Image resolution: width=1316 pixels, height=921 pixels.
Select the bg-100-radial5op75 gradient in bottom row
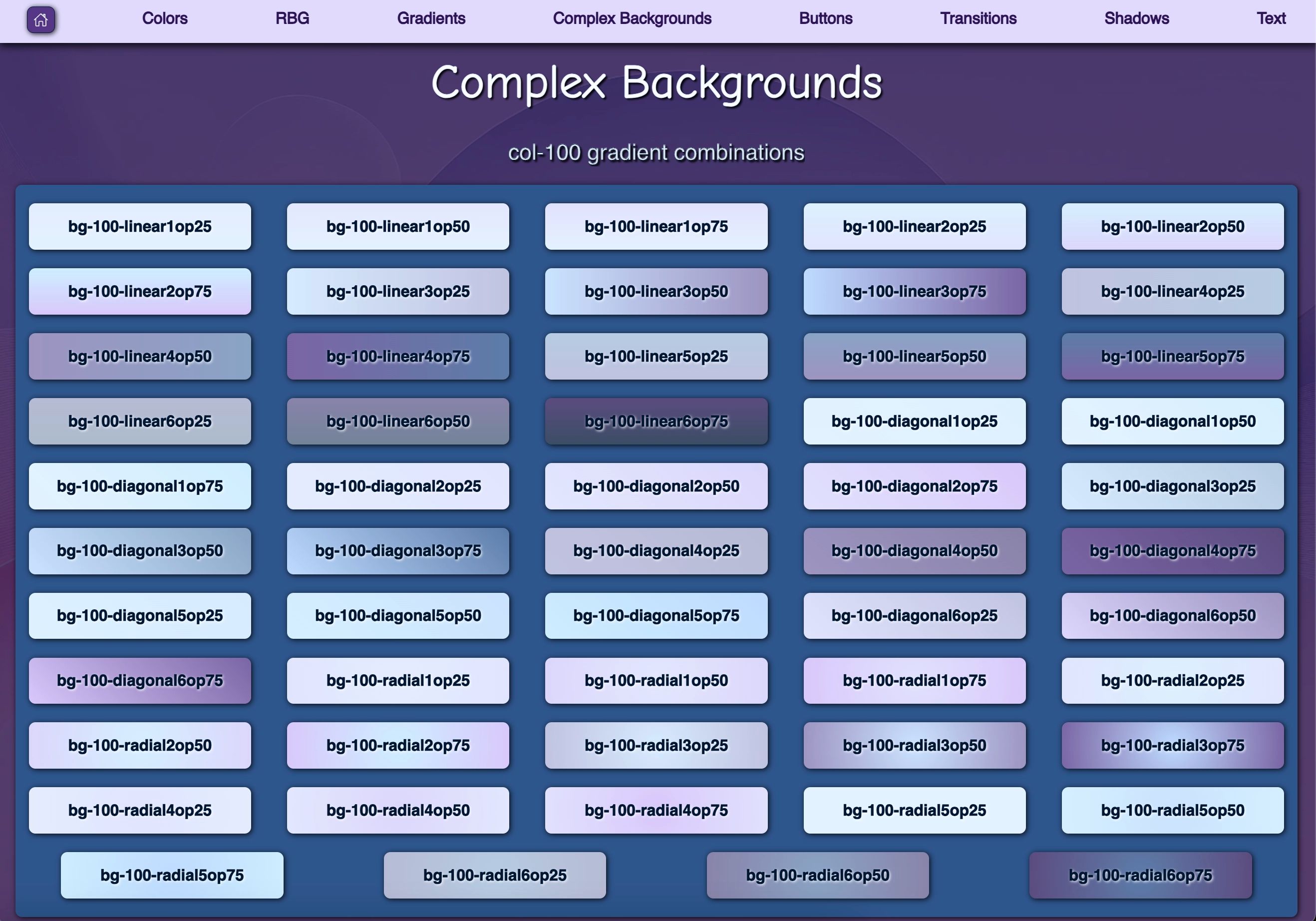[171, 875]
